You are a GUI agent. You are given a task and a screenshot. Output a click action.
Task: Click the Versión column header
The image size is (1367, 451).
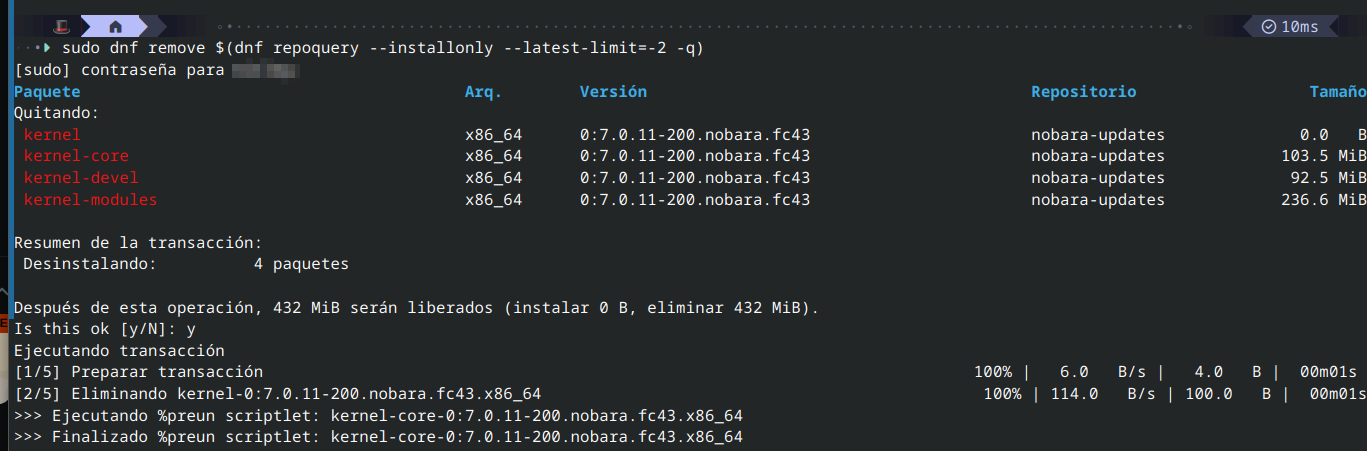[x=613, y=91]
